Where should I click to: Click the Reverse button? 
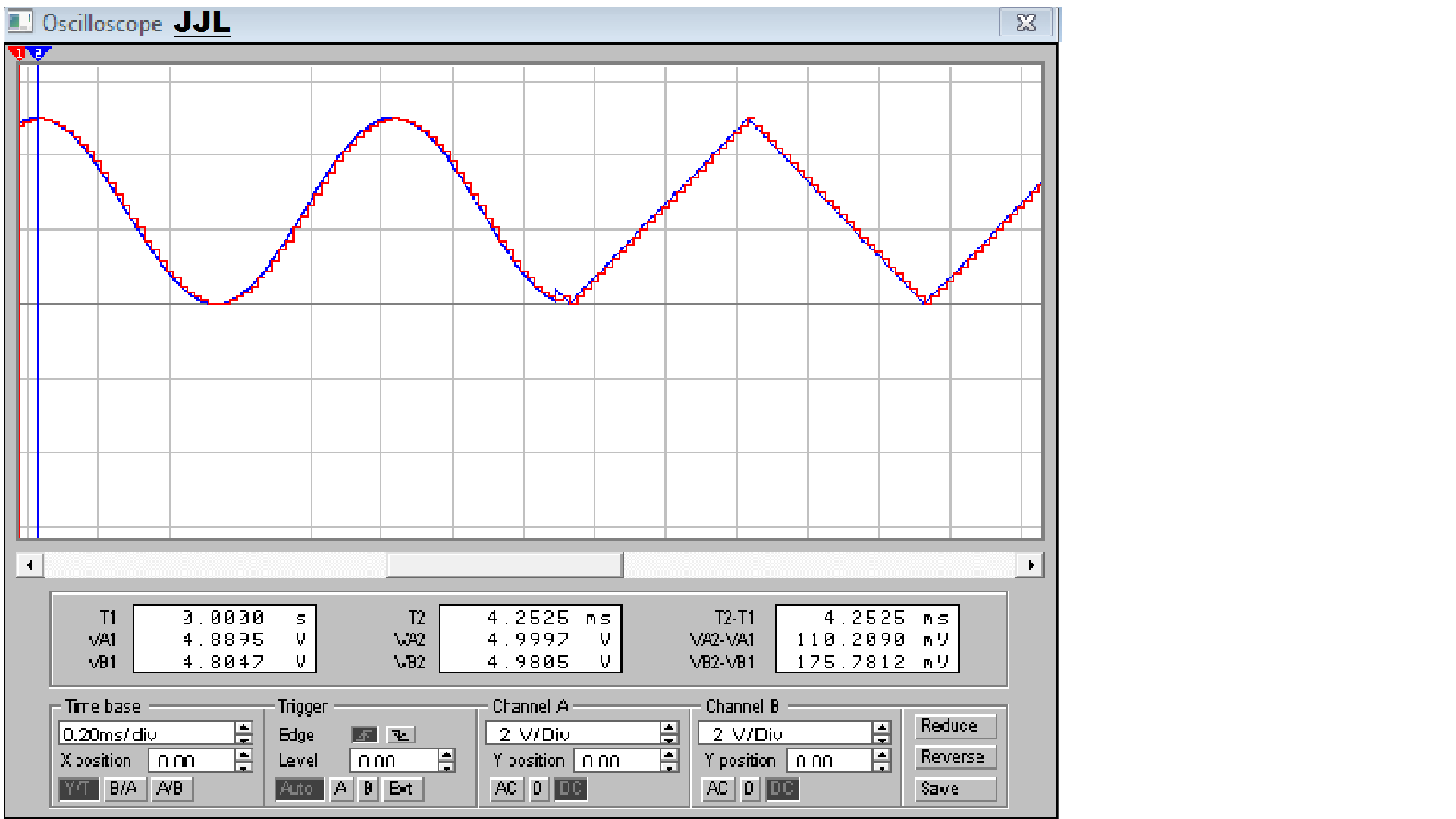pos(955,757)
